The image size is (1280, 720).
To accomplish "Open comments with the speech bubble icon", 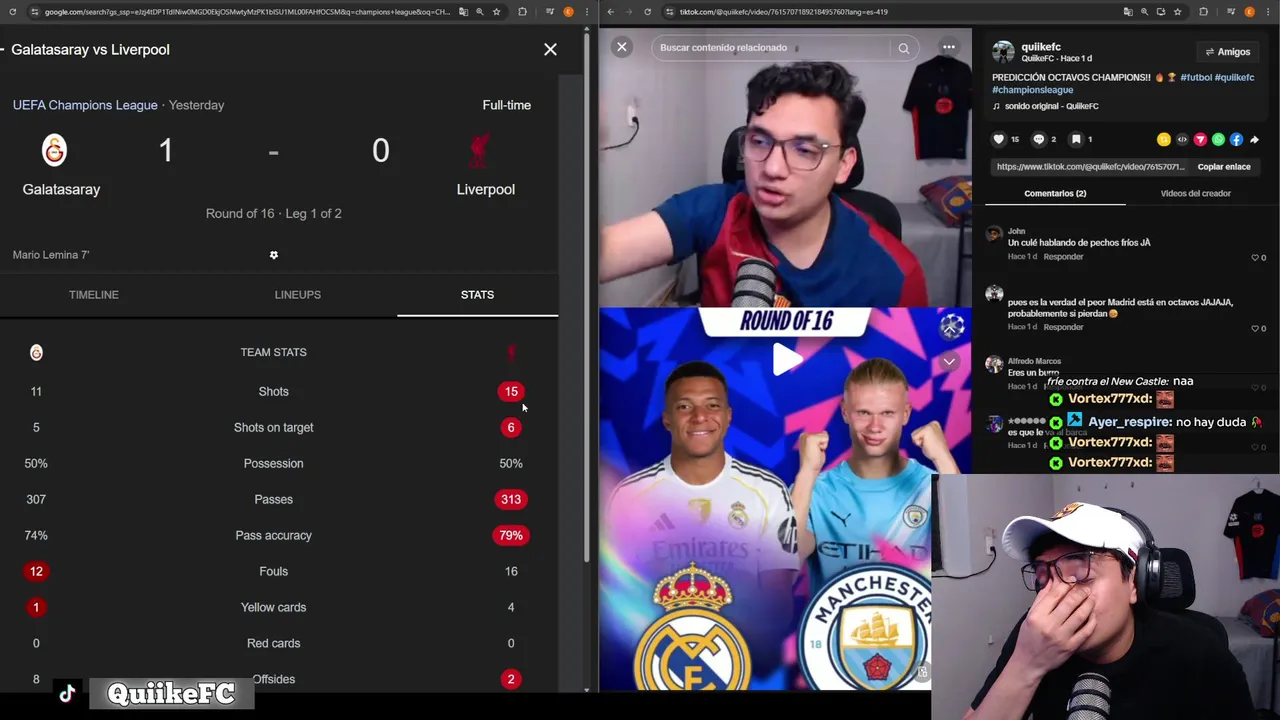I will click(1039, 139).
